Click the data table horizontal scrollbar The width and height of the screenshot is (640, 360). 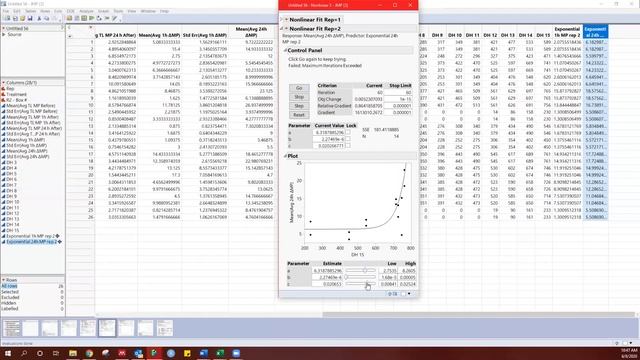[478, 315]
